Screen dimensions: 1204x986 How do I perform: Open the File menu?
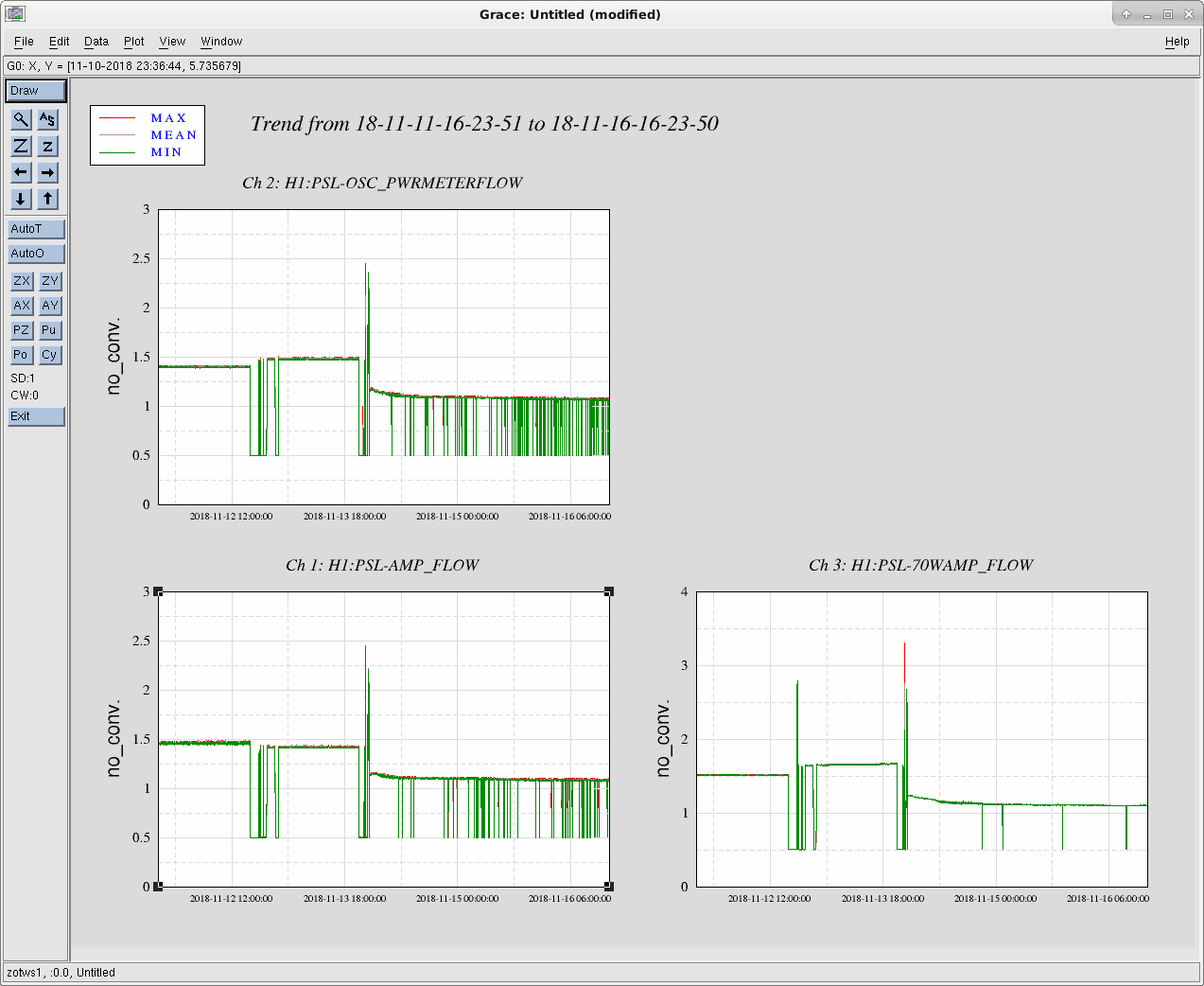point(24,42)
